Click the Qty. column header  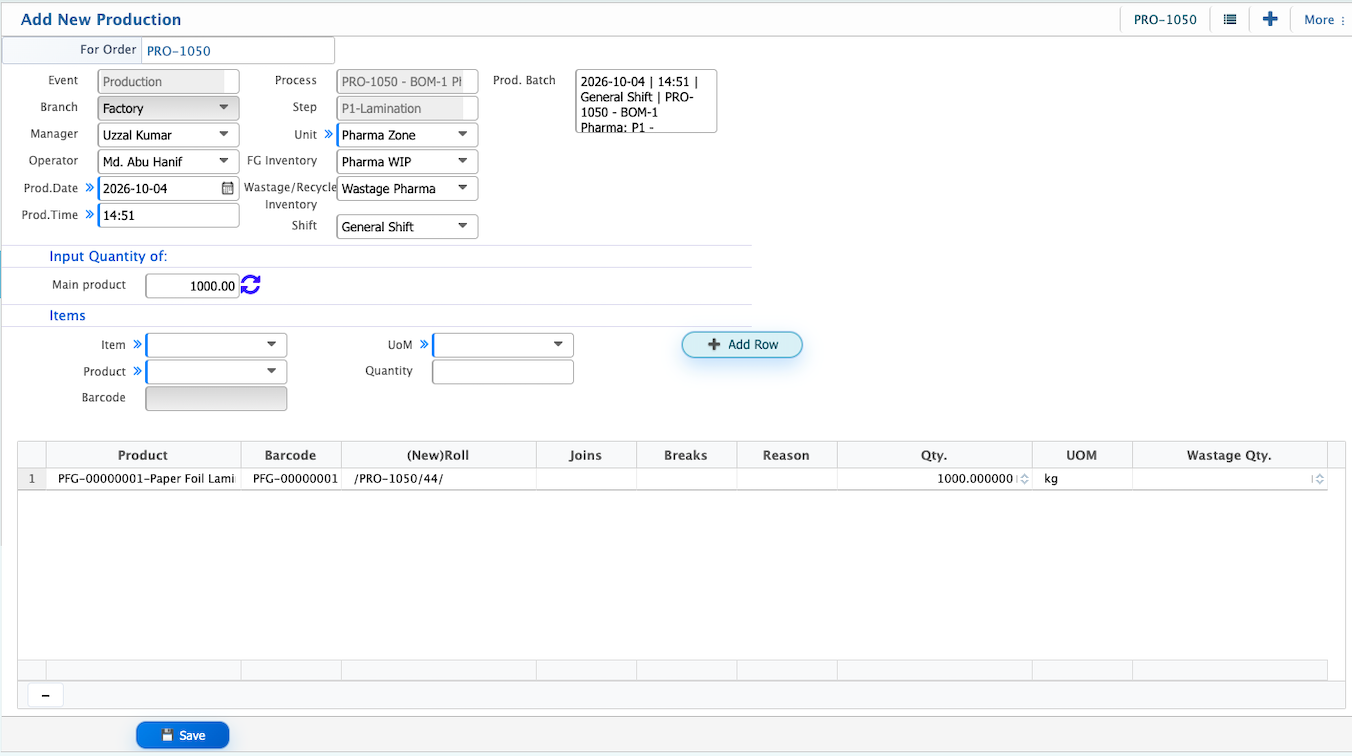934,455
